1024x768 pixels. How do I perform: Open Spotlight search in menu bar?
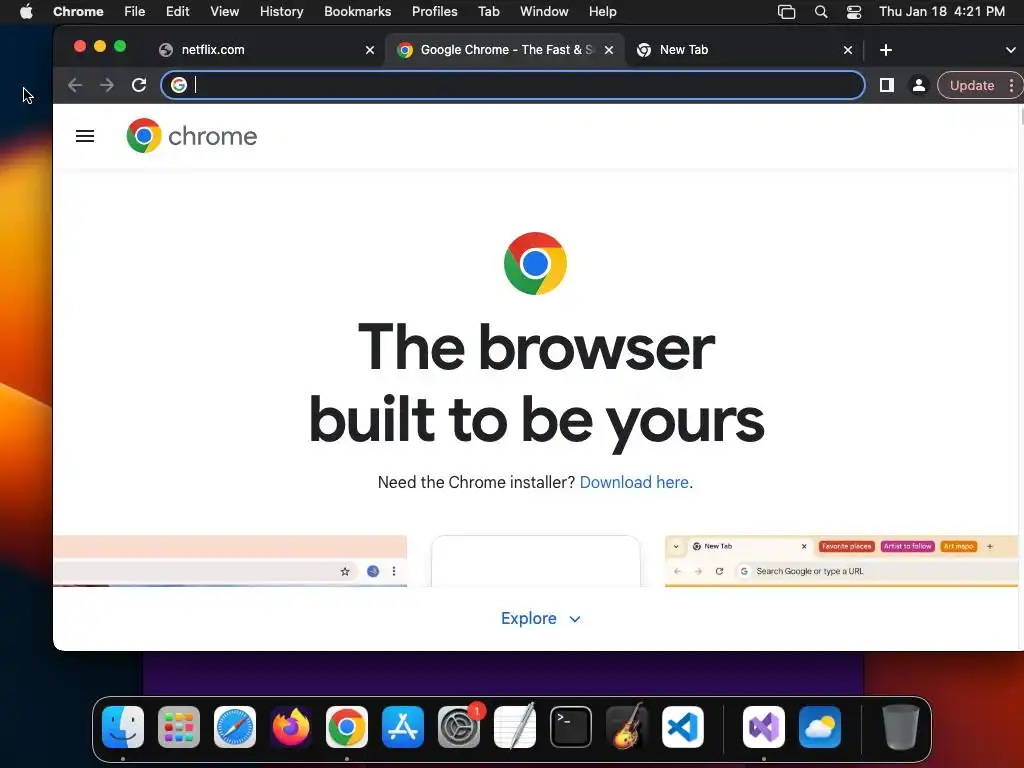pos(821,12)
